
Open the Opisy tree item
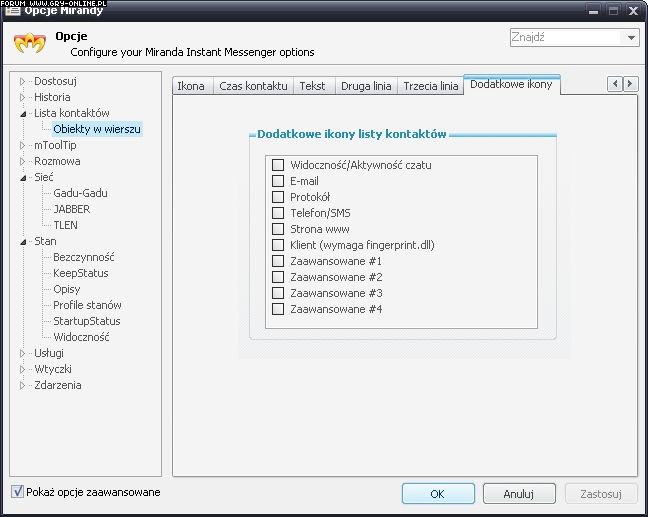(x=67, y=289)
